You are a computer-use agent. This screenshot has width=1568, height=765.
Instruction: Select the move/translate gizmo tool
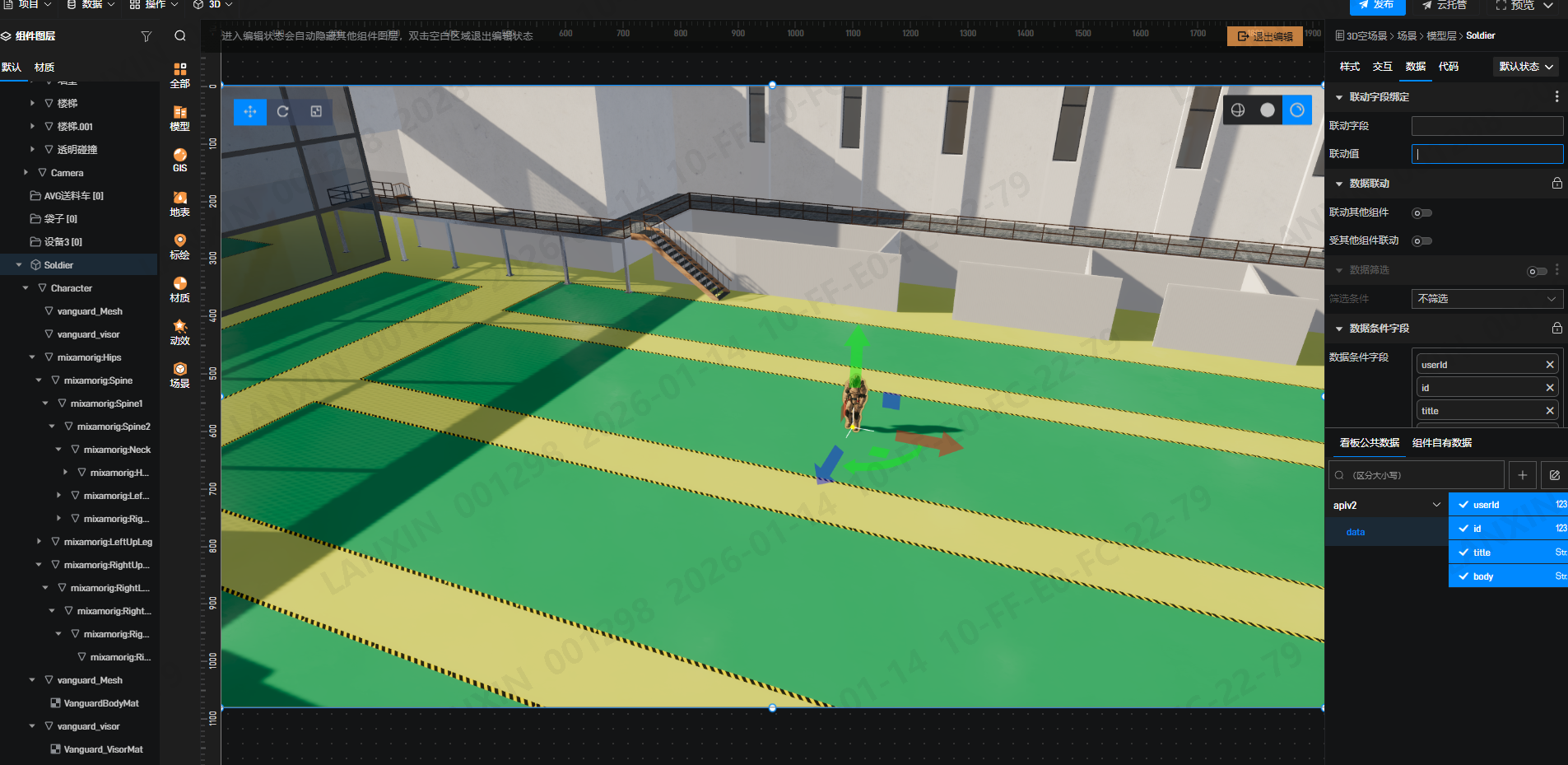tap(250, 111)
